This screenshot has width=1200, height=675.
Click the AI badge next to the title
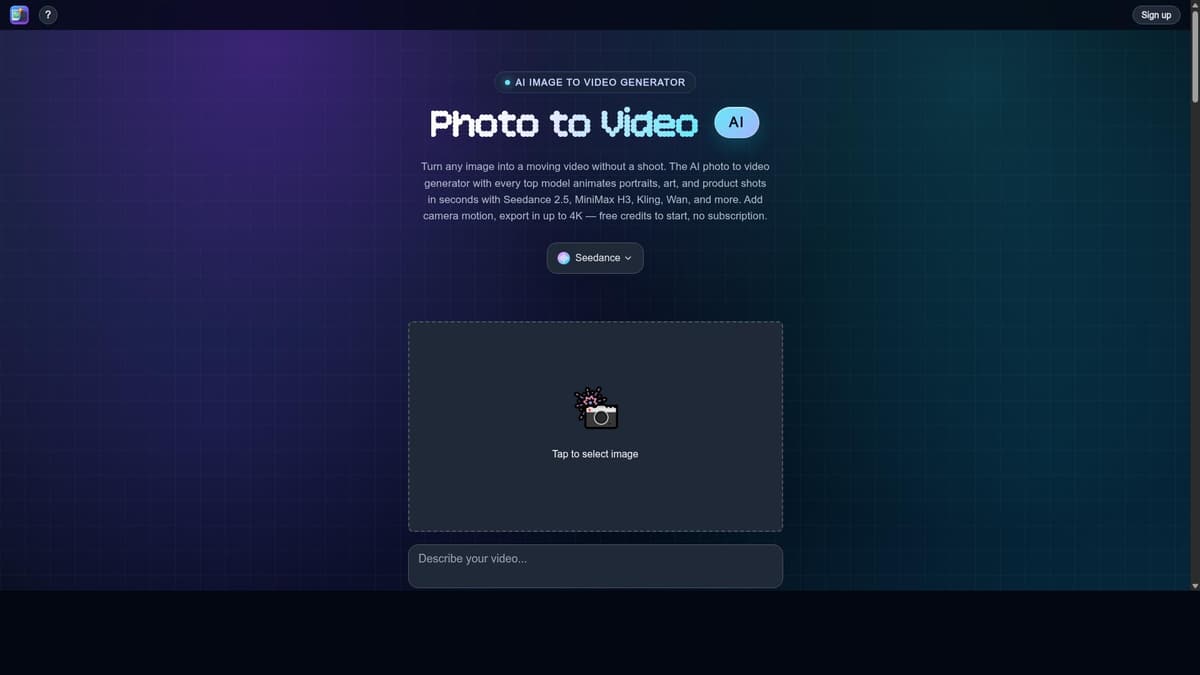[x=737, y=122]
